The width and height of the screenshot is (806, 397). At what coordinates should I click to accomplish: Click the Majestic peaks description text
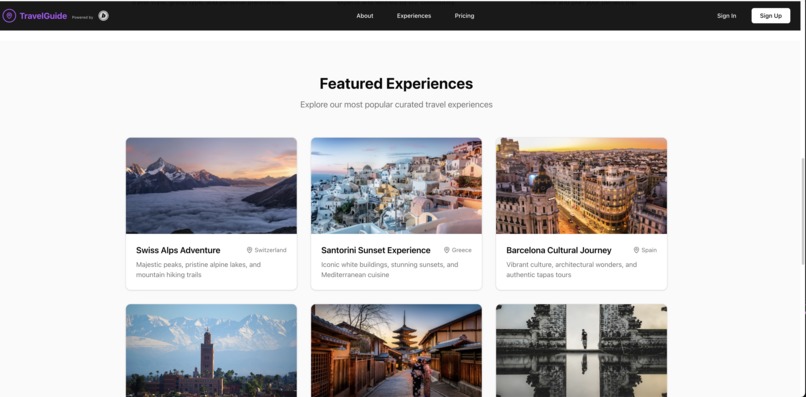[x=198, y=269]
